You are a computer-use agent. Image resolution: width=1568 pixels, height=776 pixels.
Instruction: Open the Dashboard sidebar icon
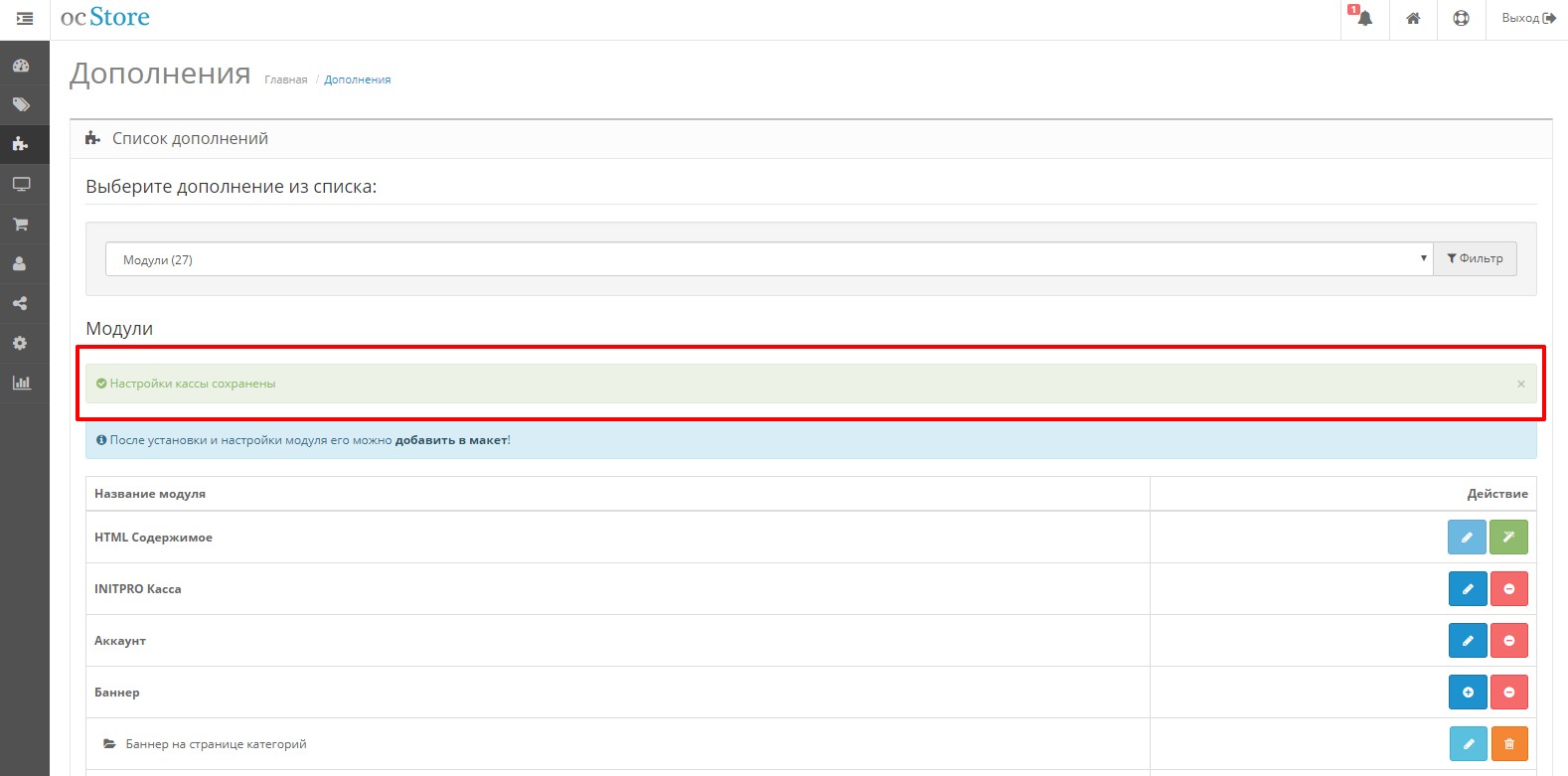(21, 66)
